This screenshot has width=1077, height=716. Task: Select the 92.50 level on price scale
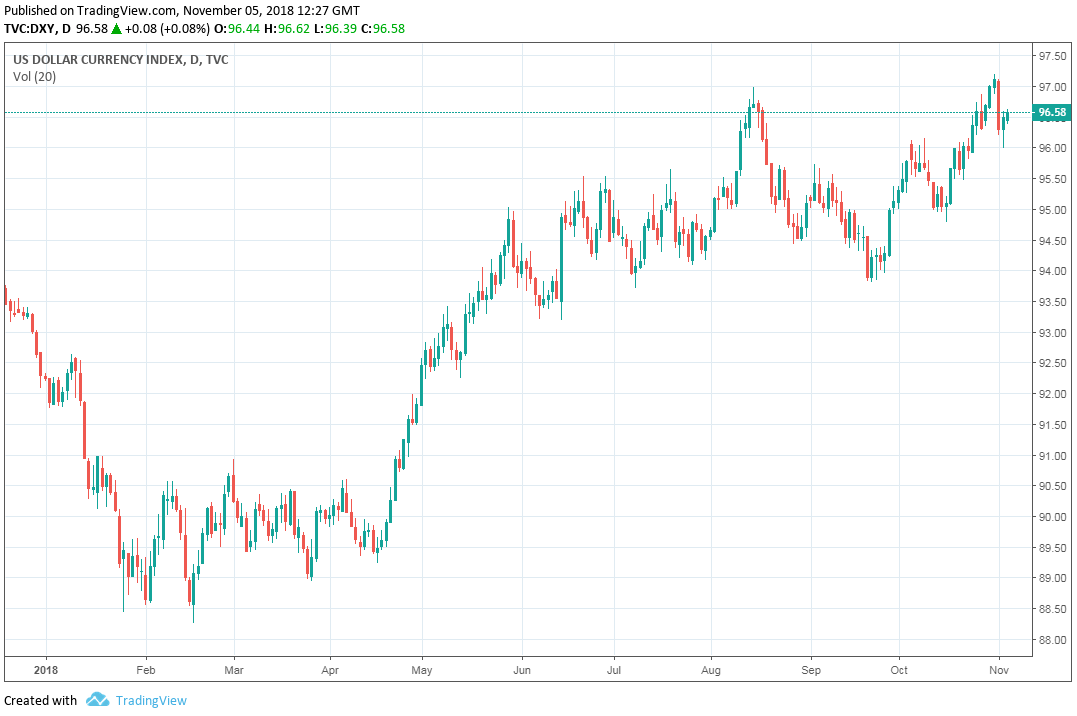click(1052, 363)
